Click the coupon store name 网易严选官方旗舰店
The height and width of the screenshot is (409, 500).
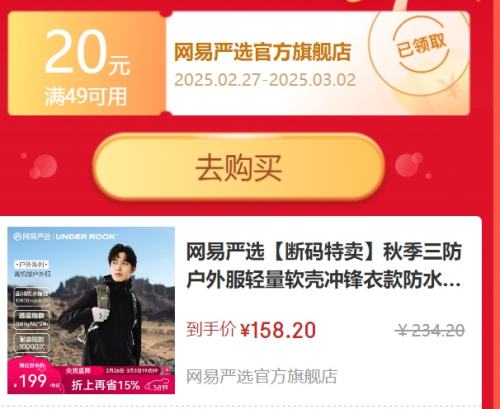pos(262,52)
